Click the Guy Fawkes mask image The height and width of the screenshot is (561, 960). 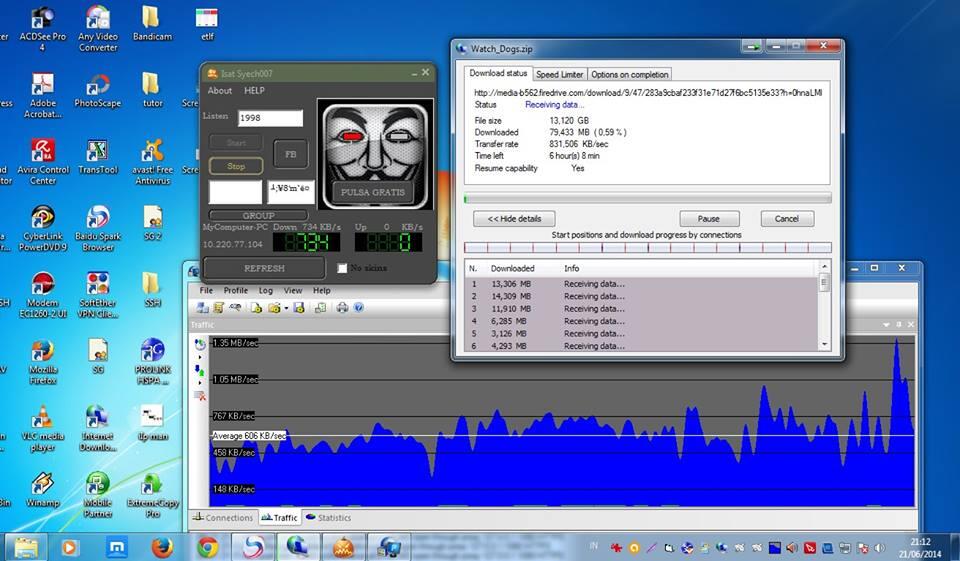tap(375, 155)
